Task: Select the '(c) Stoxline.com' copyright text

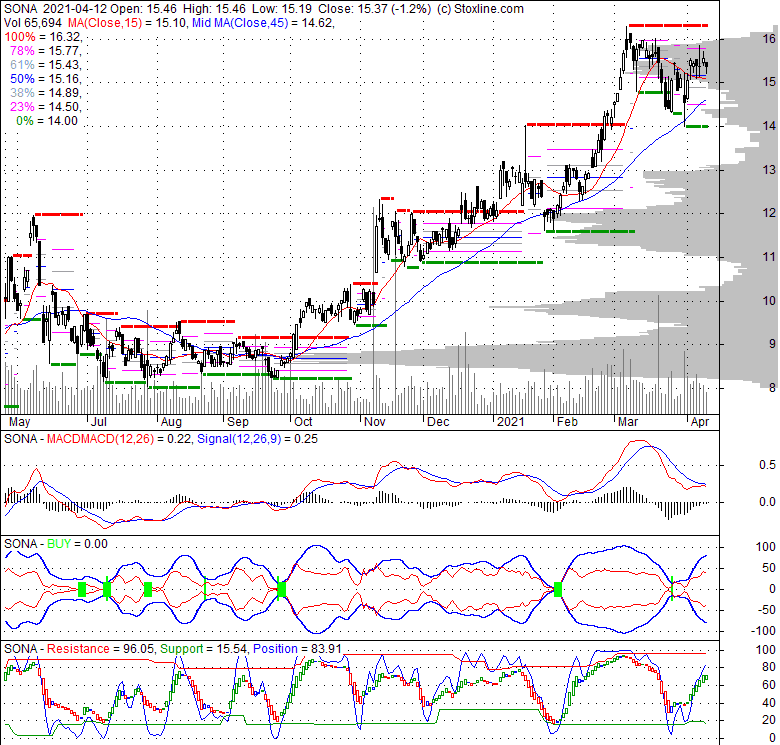Action: click(480, 8)
